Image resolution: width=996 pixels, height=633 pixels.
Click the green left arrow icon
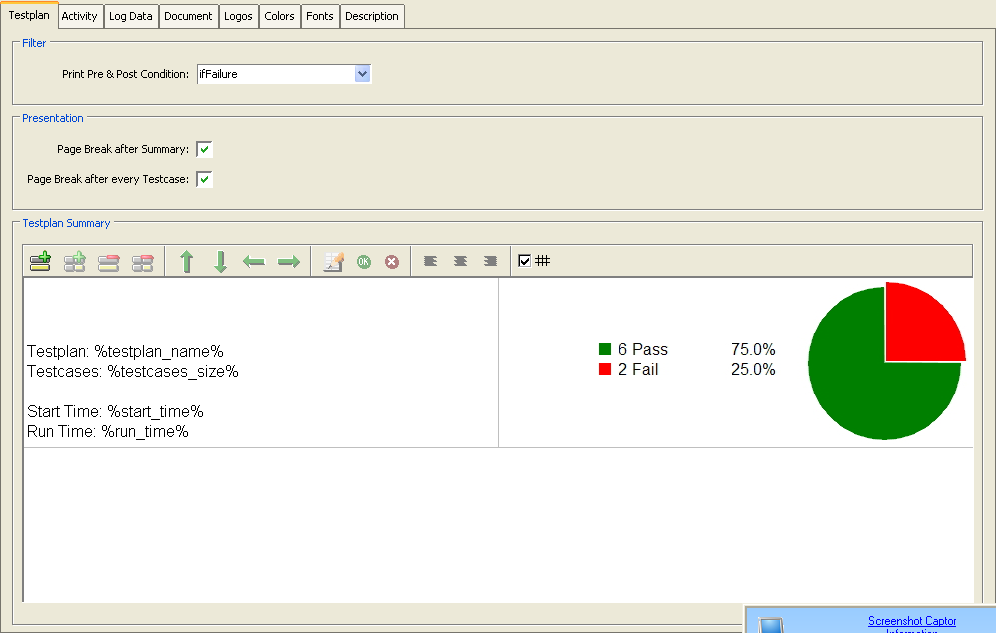click(254, 262)
